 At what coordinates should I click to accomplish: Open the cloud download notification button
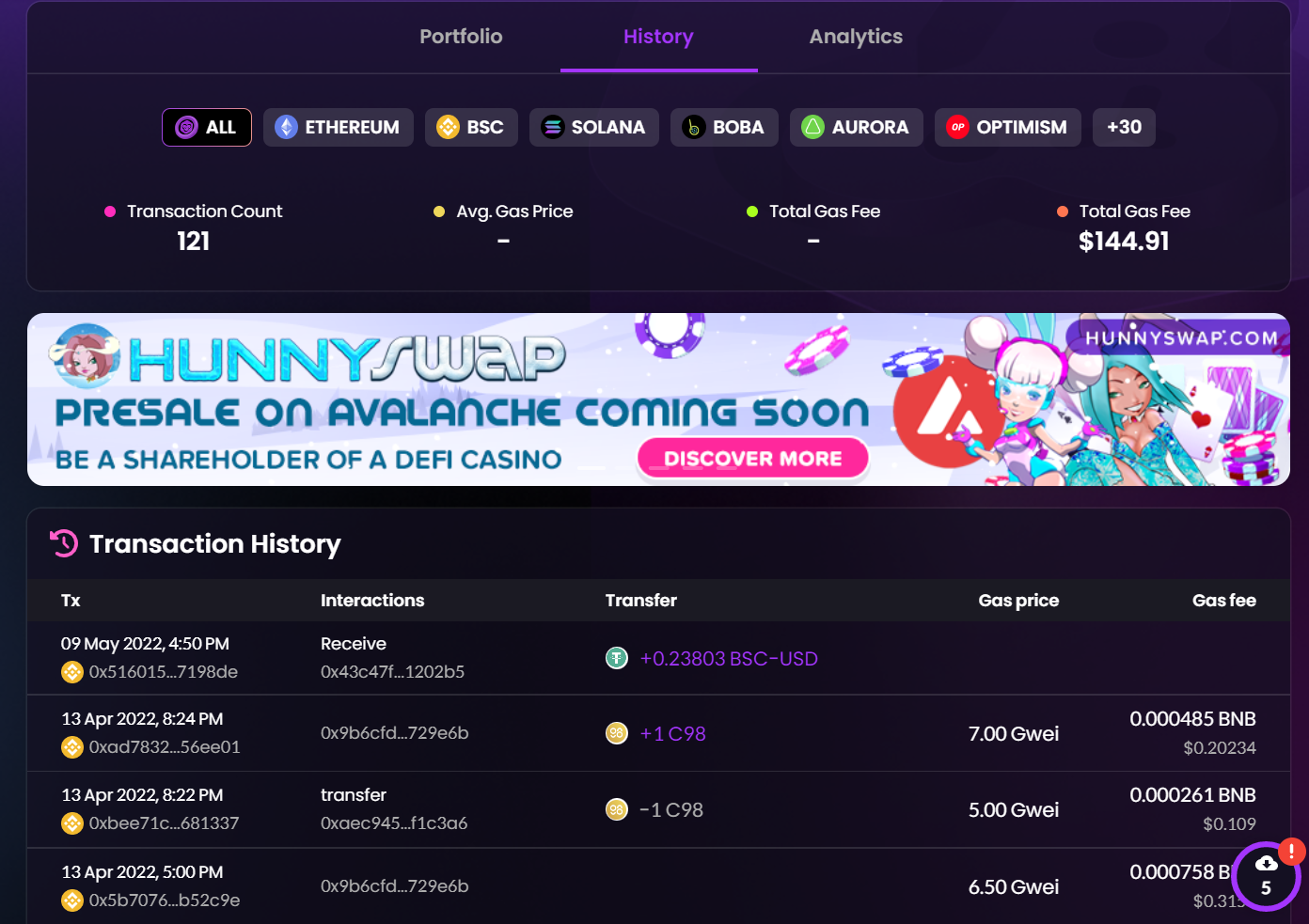click(1266, 876)
